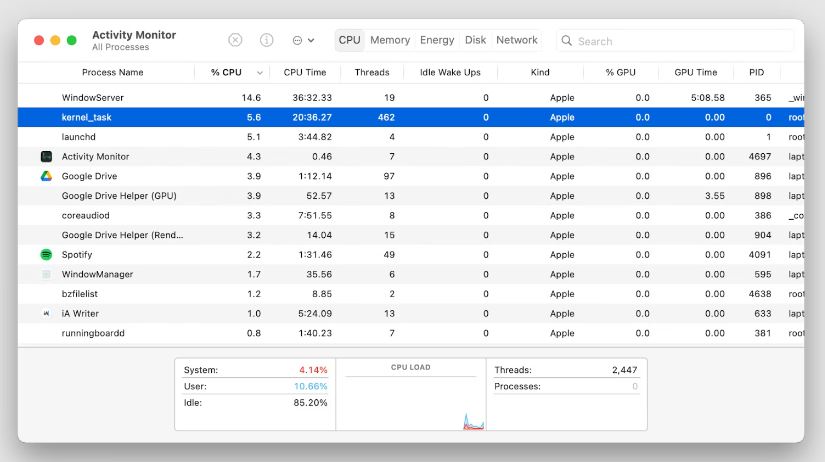
Task: Select the launchd process
Action: (x=78, y=137)
